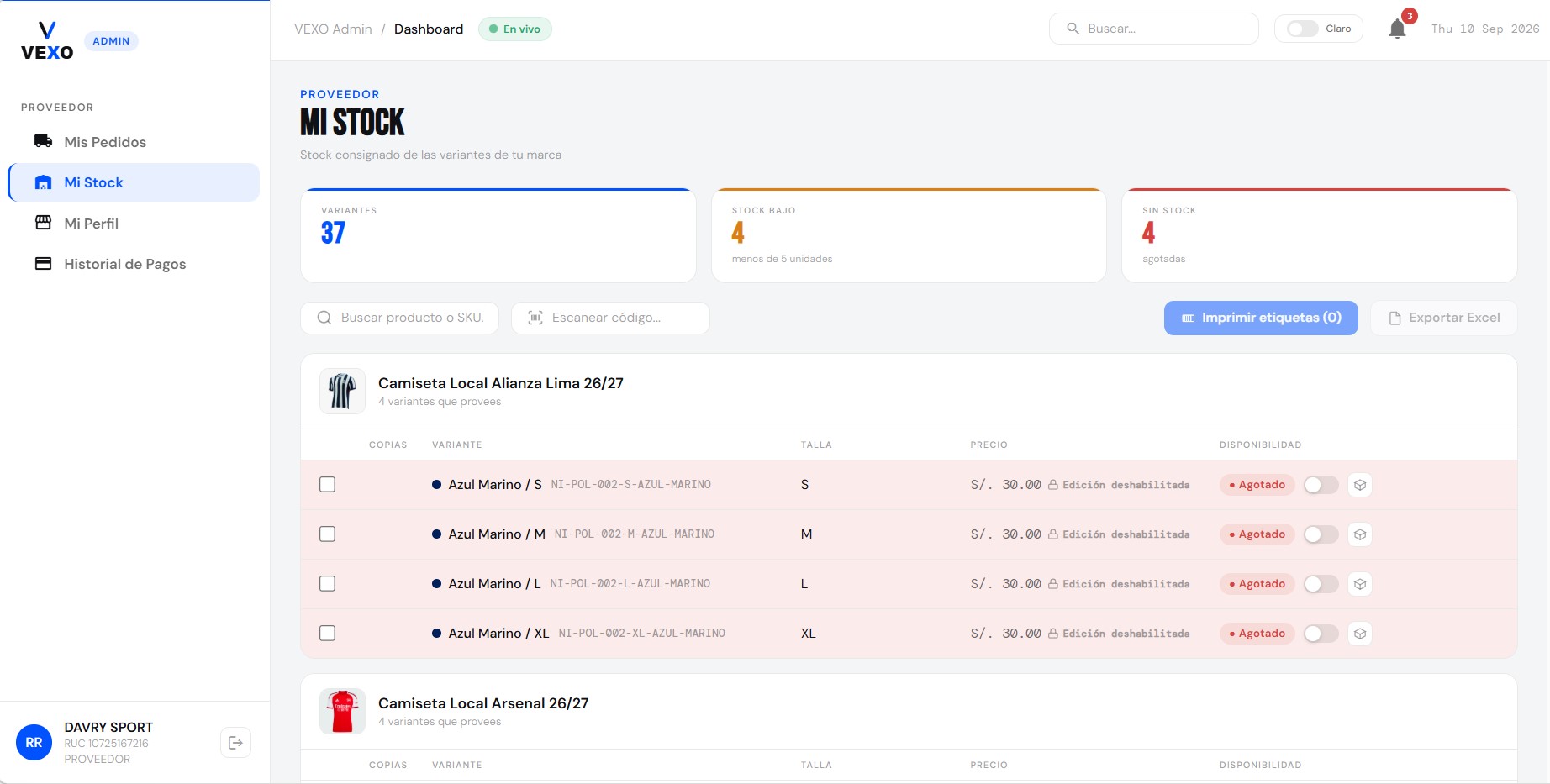Toggle availability for Azul Marino / XL
The height and width of the screenshot is (784, 1550).
click(1321, 634)
